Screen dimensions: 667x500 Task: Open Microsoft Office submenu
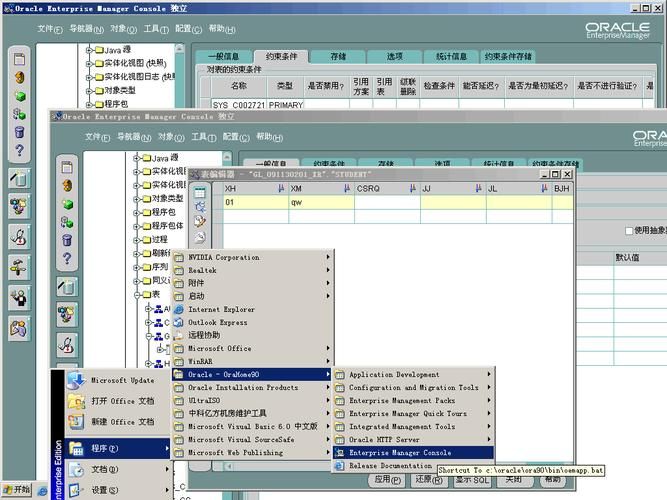(x=253, y=349)
